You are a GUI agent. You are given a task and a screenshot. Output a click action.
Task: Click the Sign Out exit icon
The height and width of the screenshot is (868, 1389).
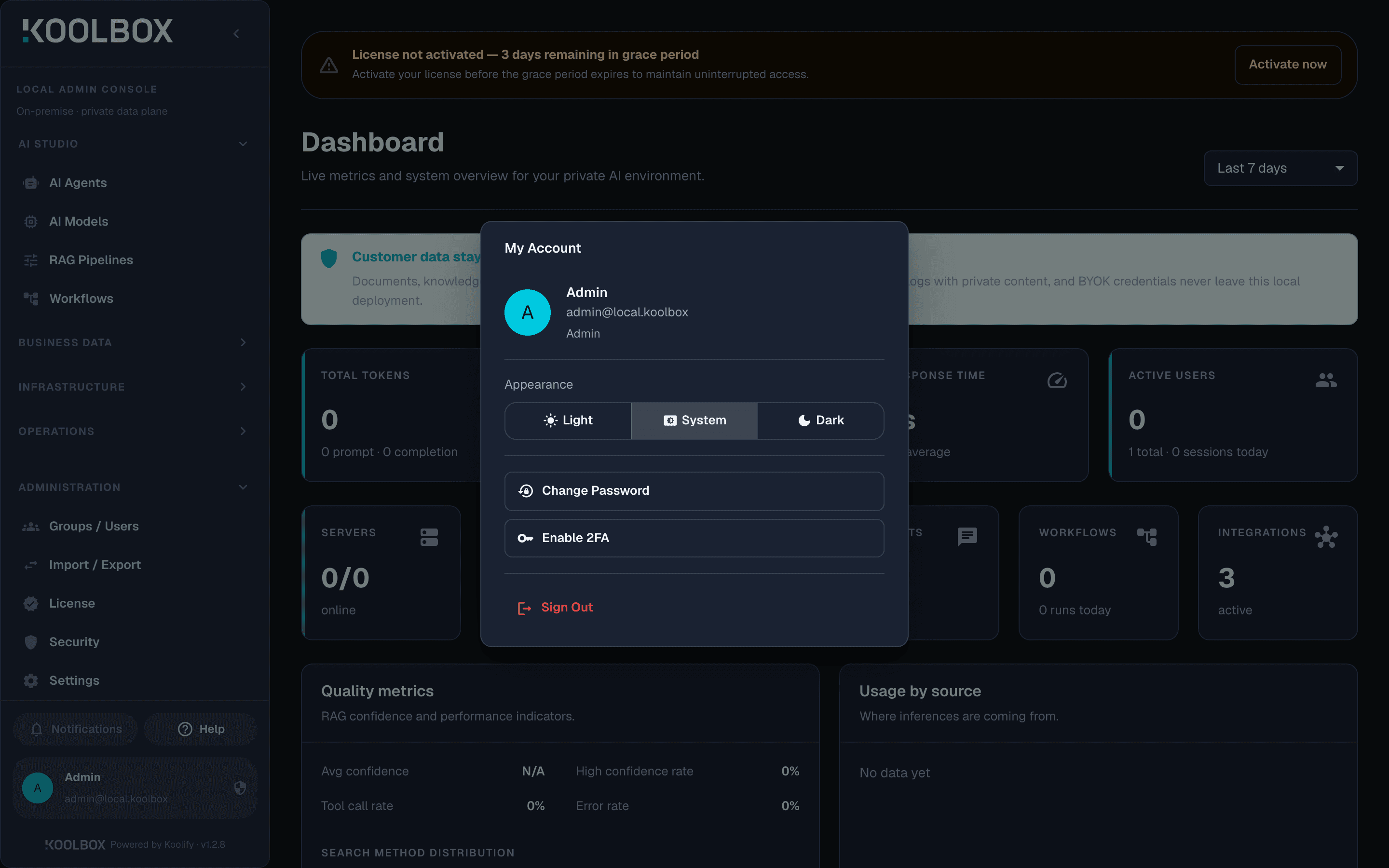pos(524,608)
